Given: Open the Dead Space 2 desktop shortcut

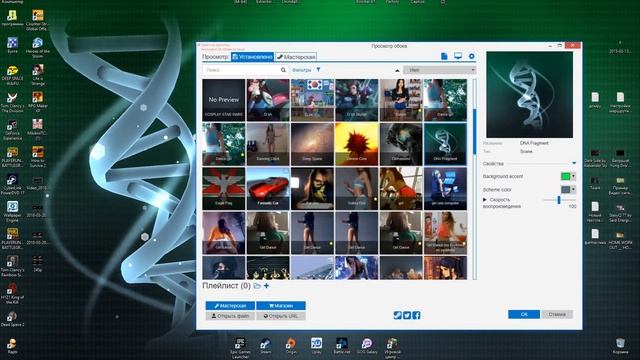Looking at the screenshot, I should 12,319.
